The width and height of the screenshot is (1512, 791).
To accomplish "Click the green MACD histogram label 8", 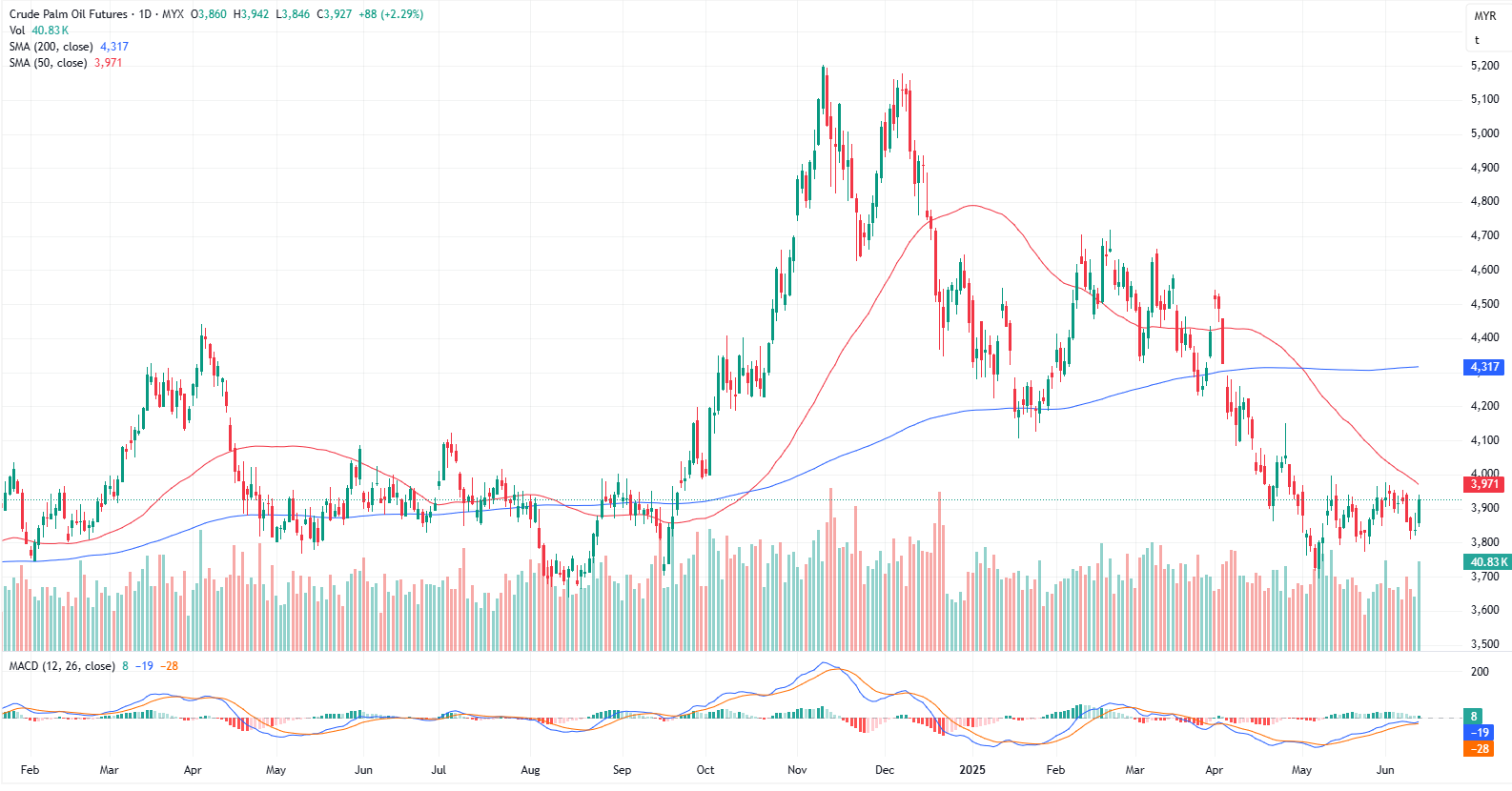I will pyautogui.click(x=1474, y=717).
